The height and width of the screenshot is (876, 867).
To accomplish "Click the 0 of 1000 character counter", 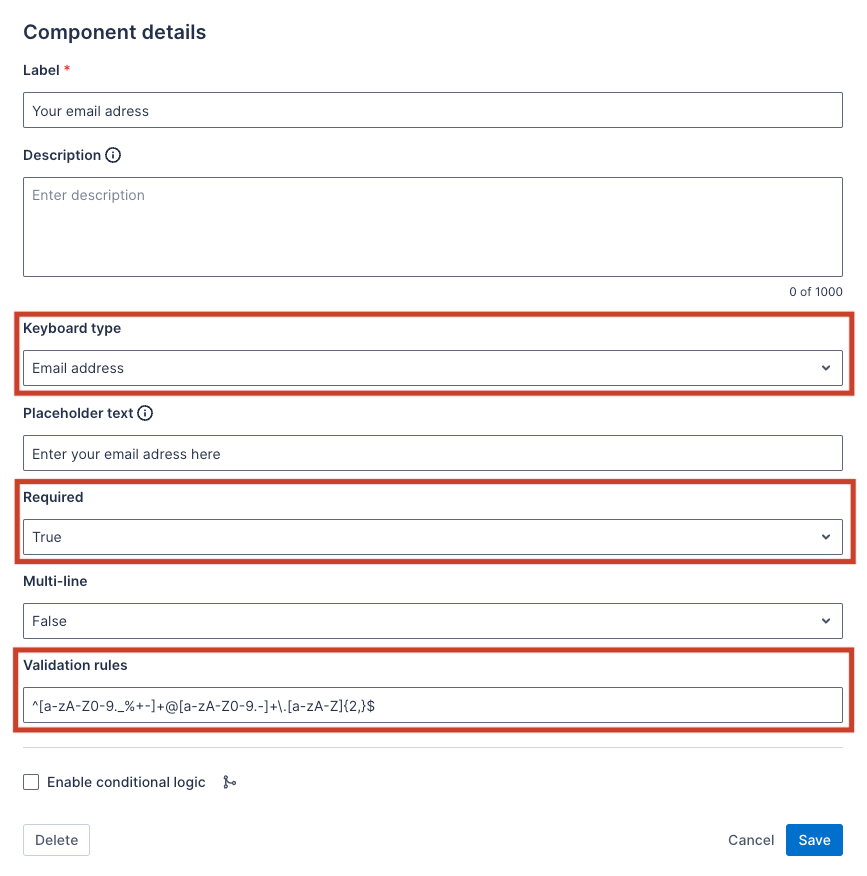I will (x=815, y=291).
